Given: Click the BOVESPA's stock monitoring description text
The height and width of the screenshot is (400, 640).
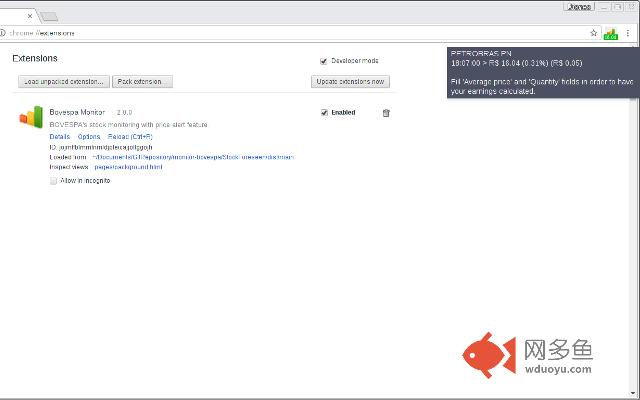Looking at the screenshot, I should (x=129, y=124).
